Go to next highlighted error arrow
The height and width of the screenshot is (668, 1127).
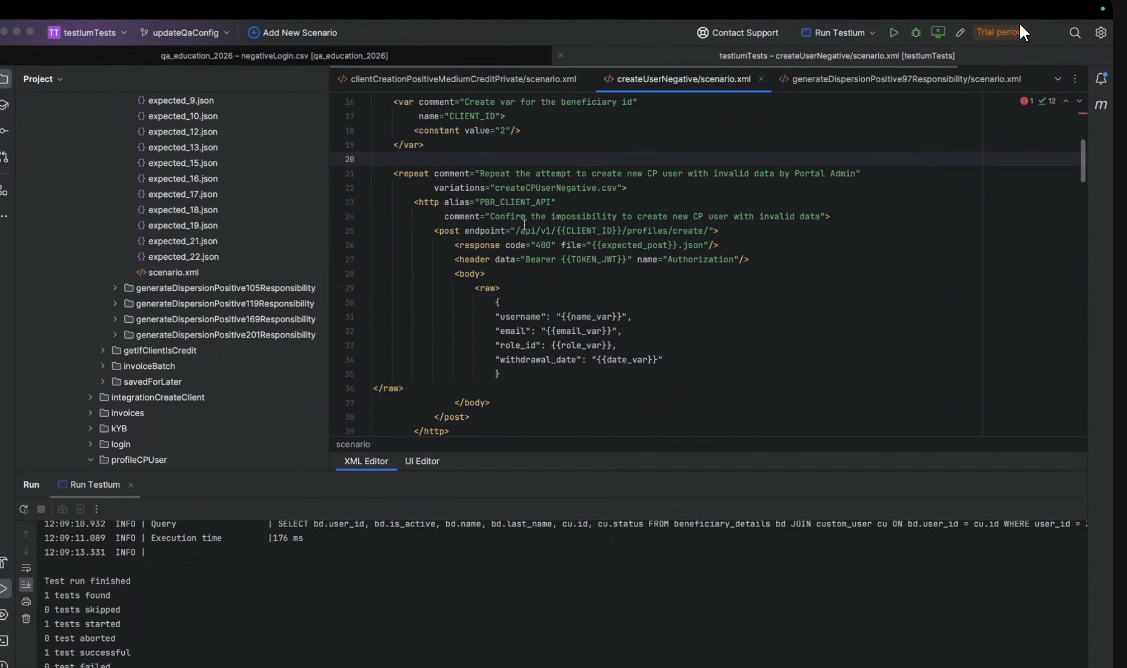1079,101
